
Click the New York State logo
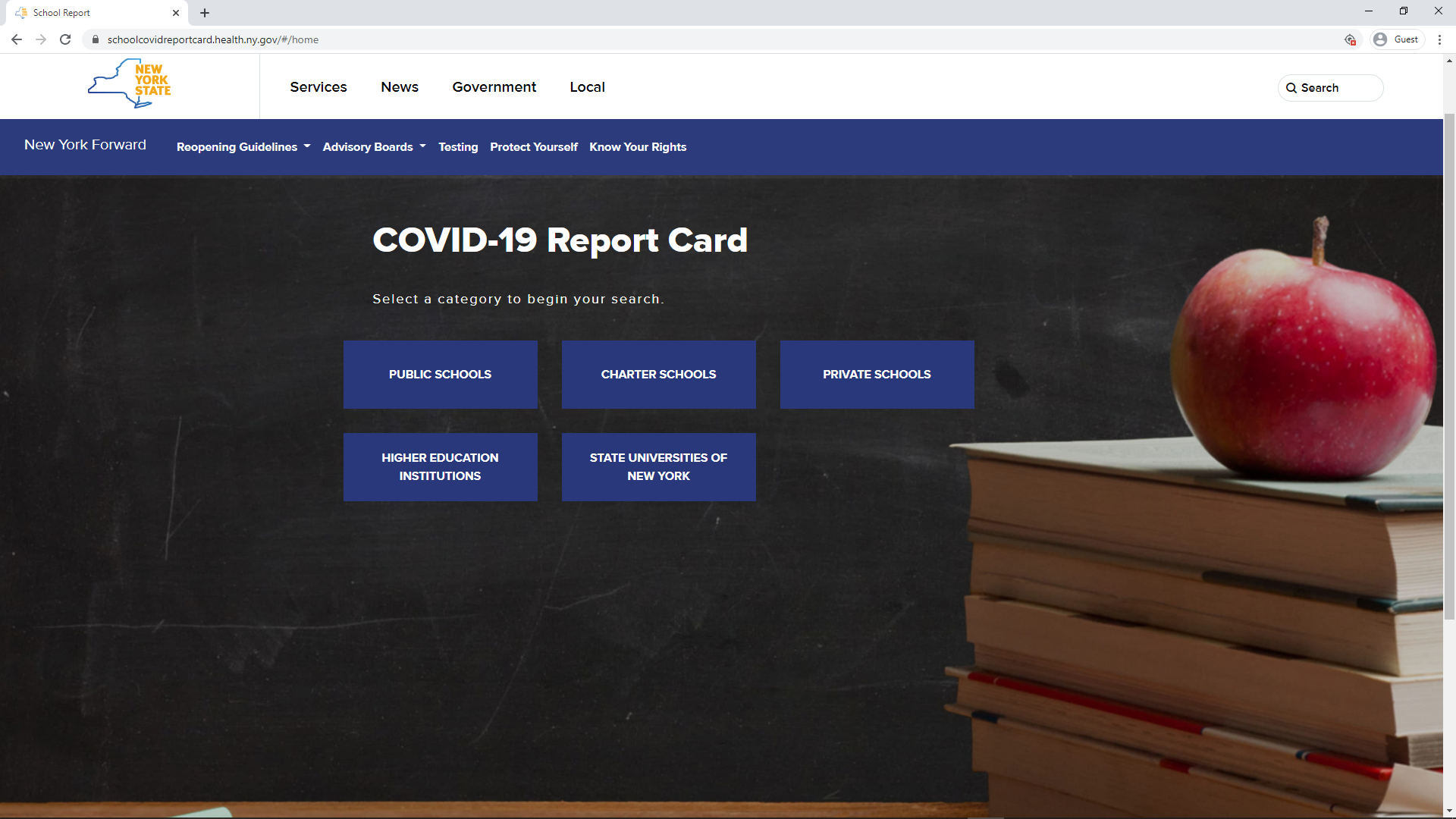(130, 84)
